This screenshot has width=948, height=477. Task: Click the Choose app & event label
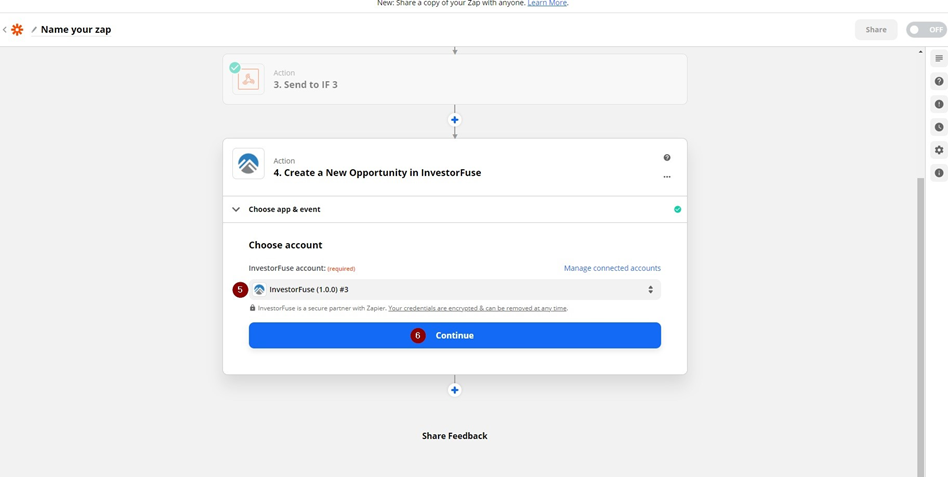(284, 209)
